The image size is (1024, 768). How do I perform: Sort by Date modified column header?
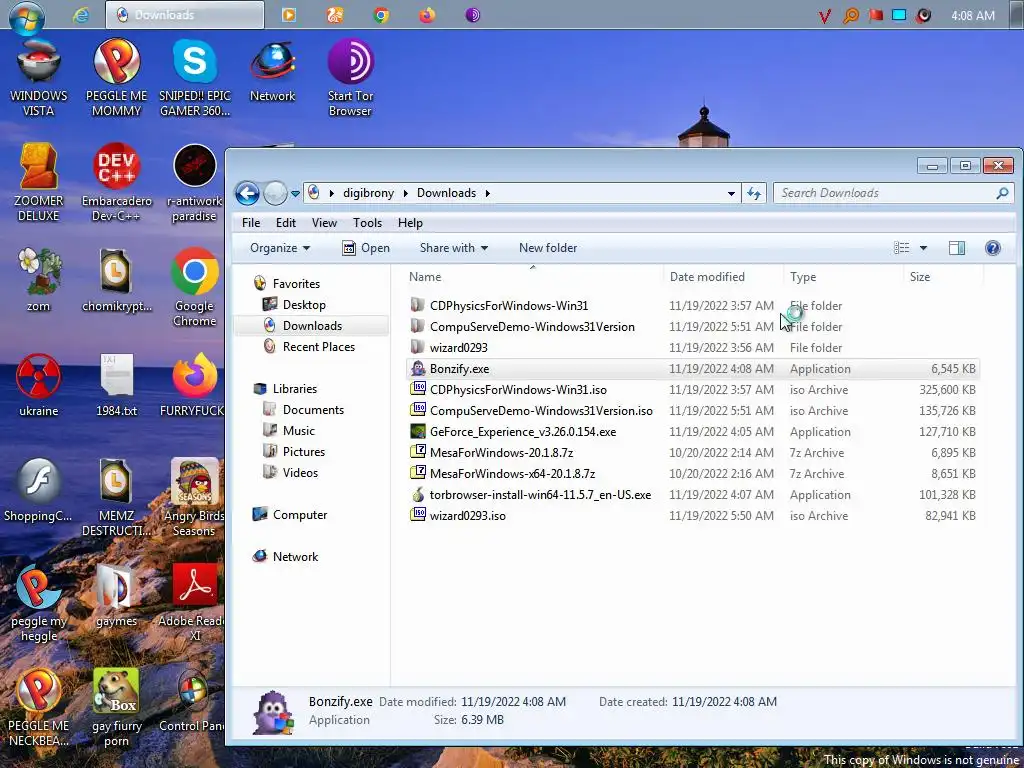[x=724, y=277]
